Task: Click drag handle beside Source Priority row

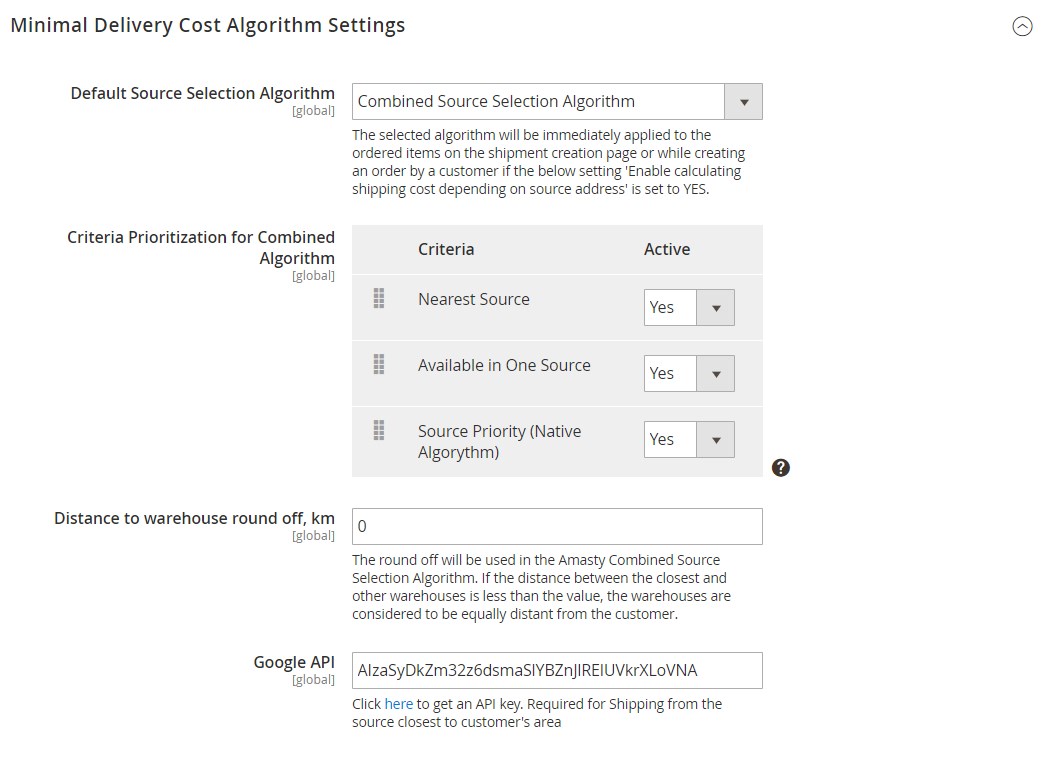Action: [379, 430]
